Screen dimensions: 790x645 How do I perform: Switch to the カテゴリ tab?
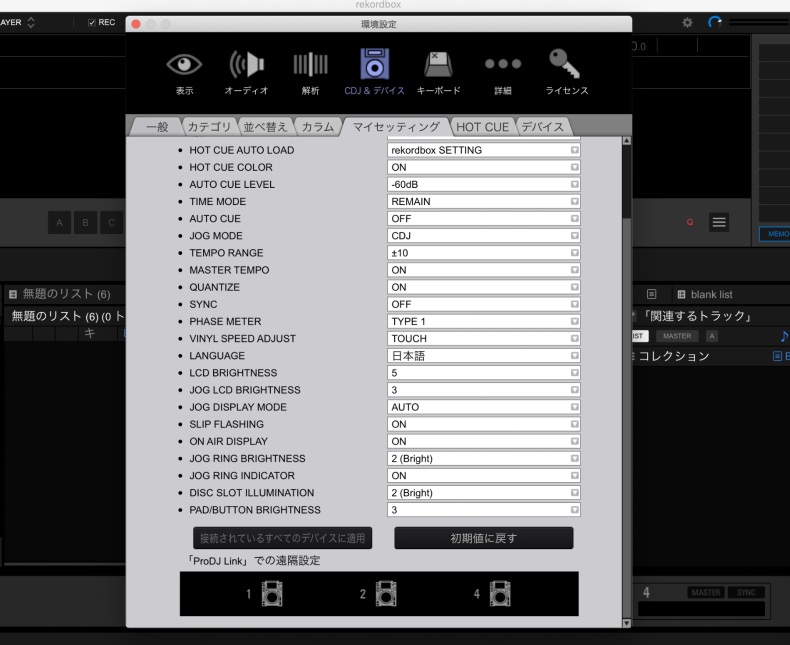point(209,127)
